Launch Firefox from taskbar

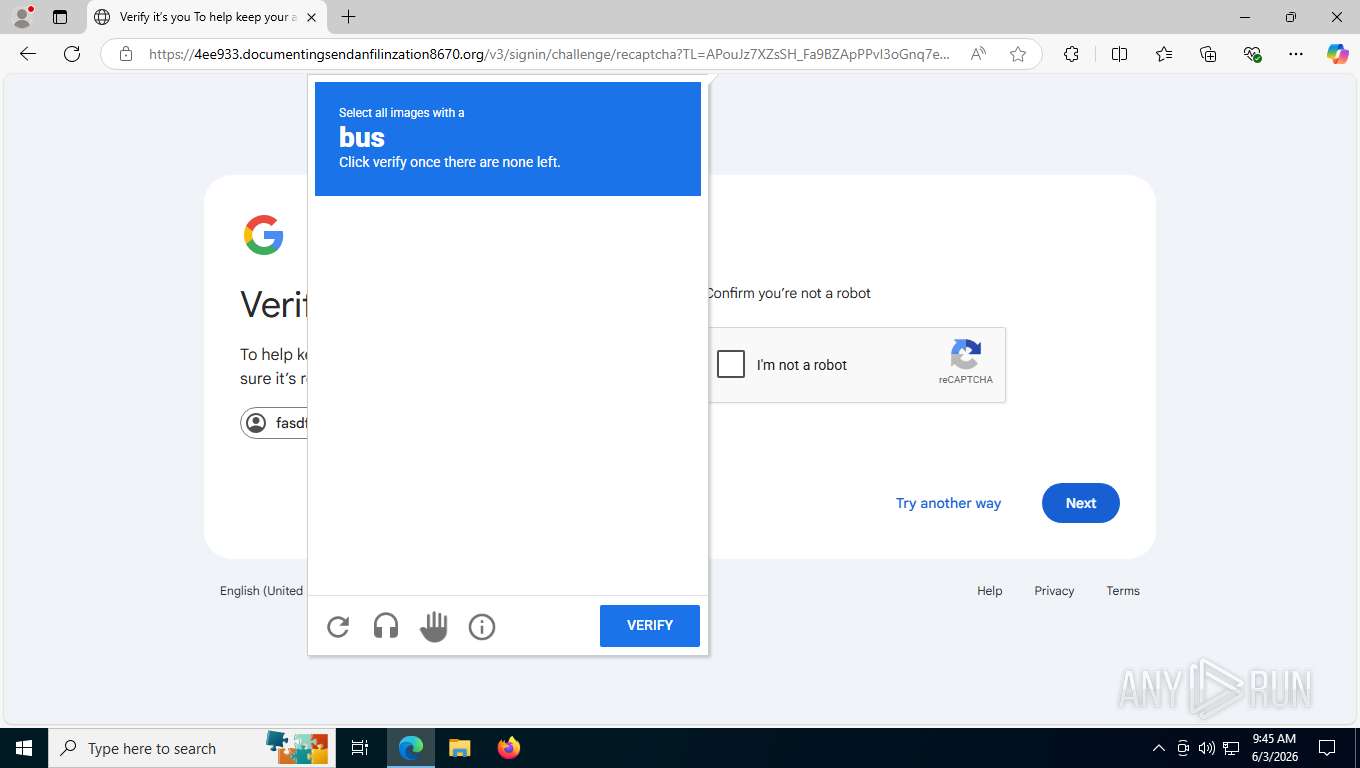508,748
